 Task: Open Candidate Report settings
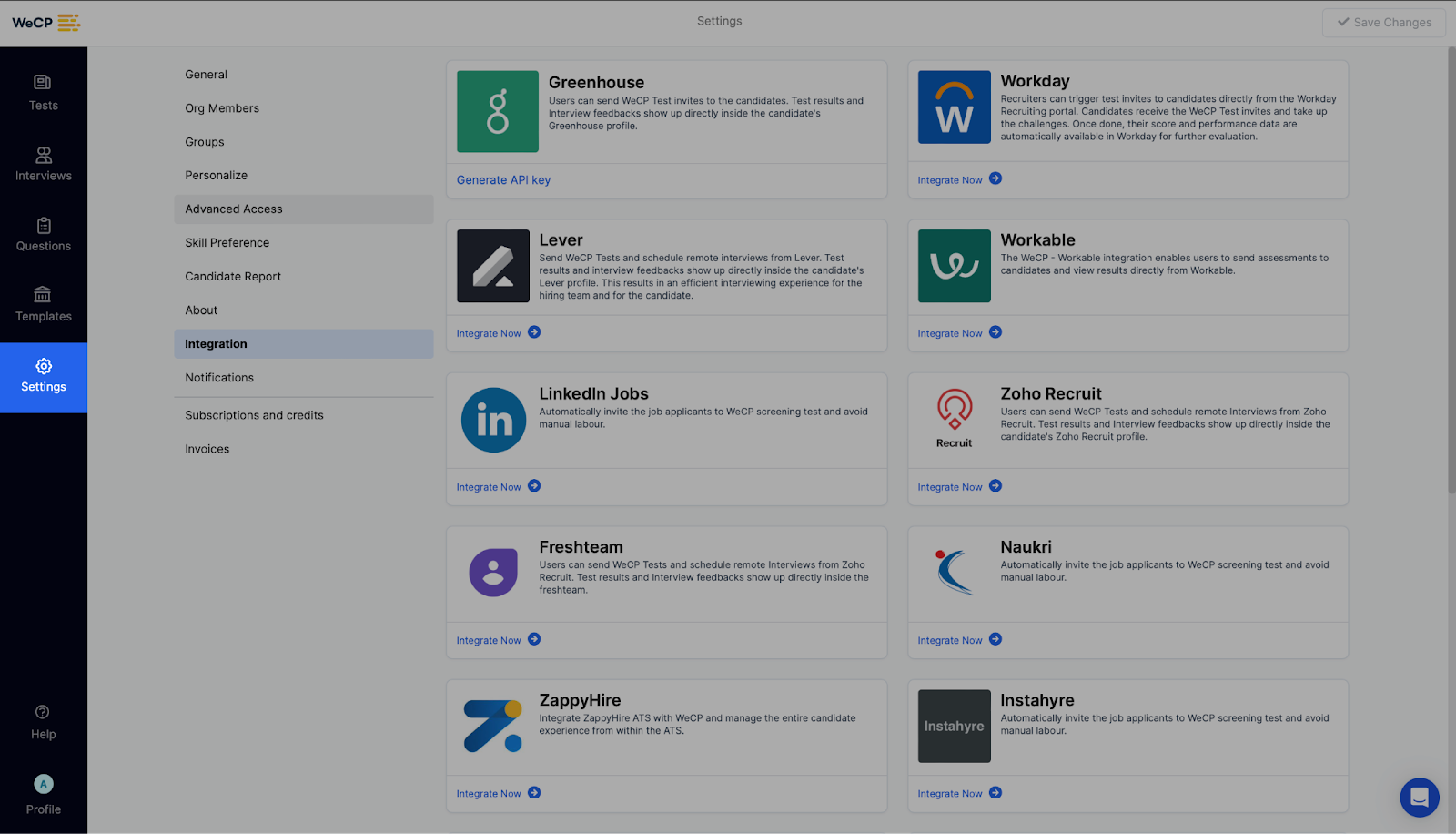pos(303,277)
